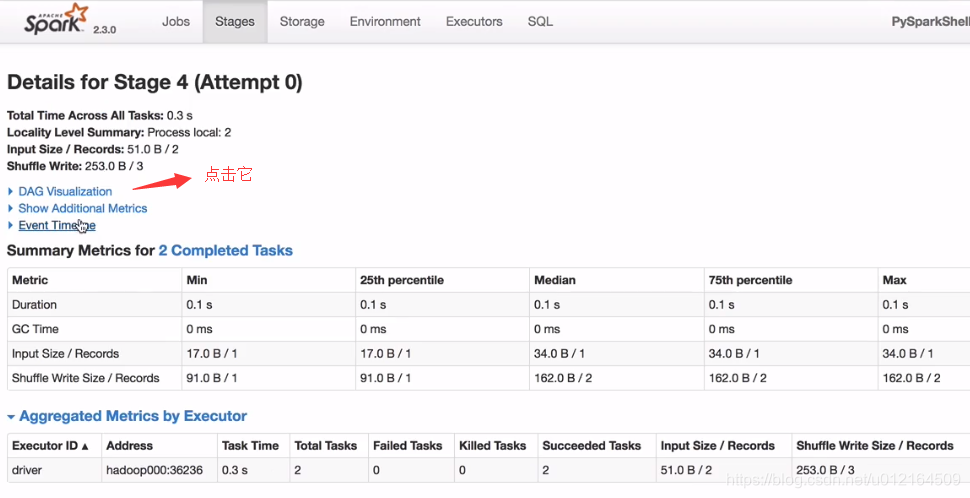Click the Apache Spark logo

tap(57, 20)
